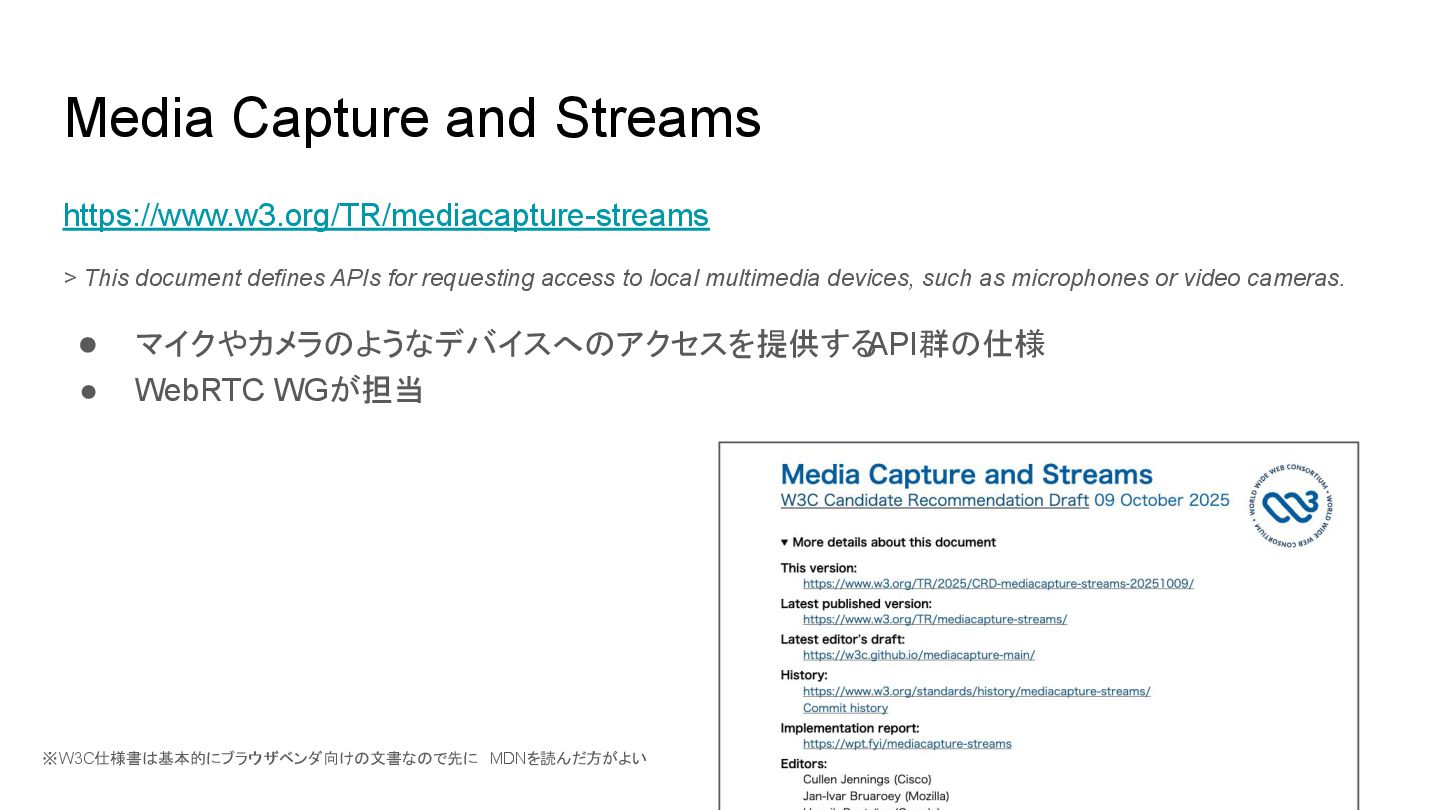1440x810 pixels.
Task: Click the footnote about W3C仕様書 and MDN
Action: tap(344, 758)
